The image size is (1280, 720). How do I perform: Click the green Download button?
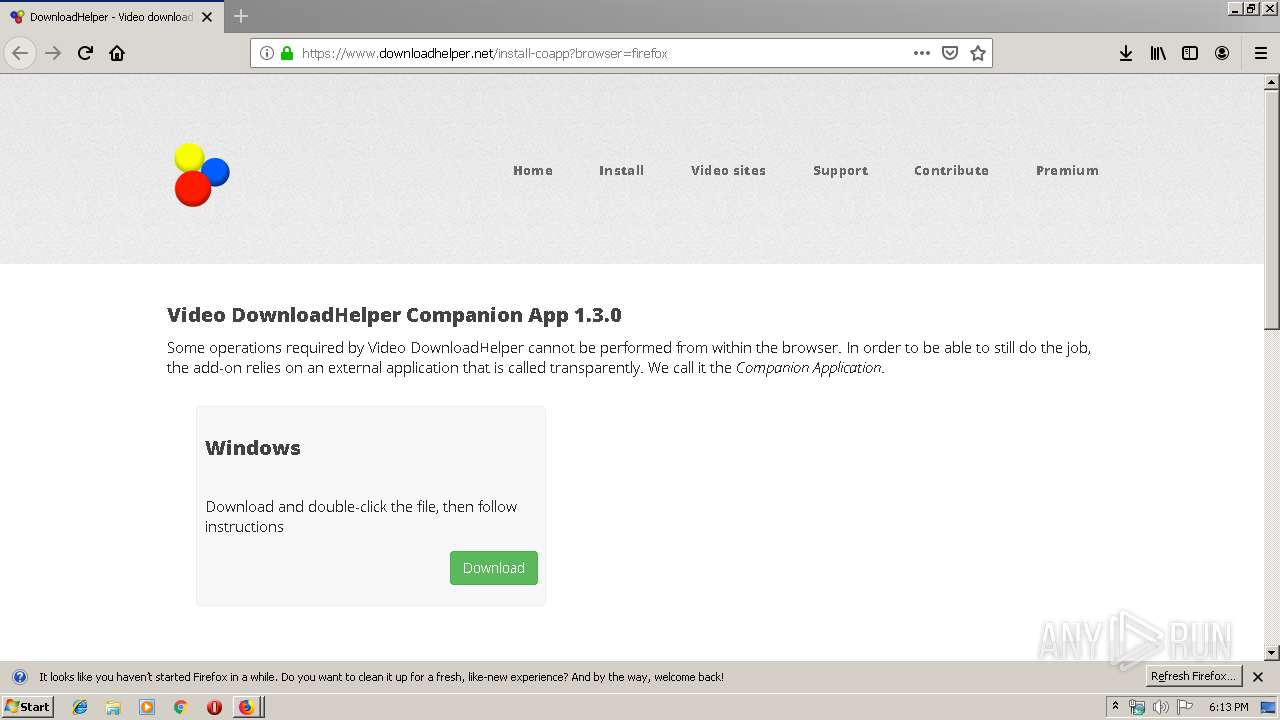(494, 568)
